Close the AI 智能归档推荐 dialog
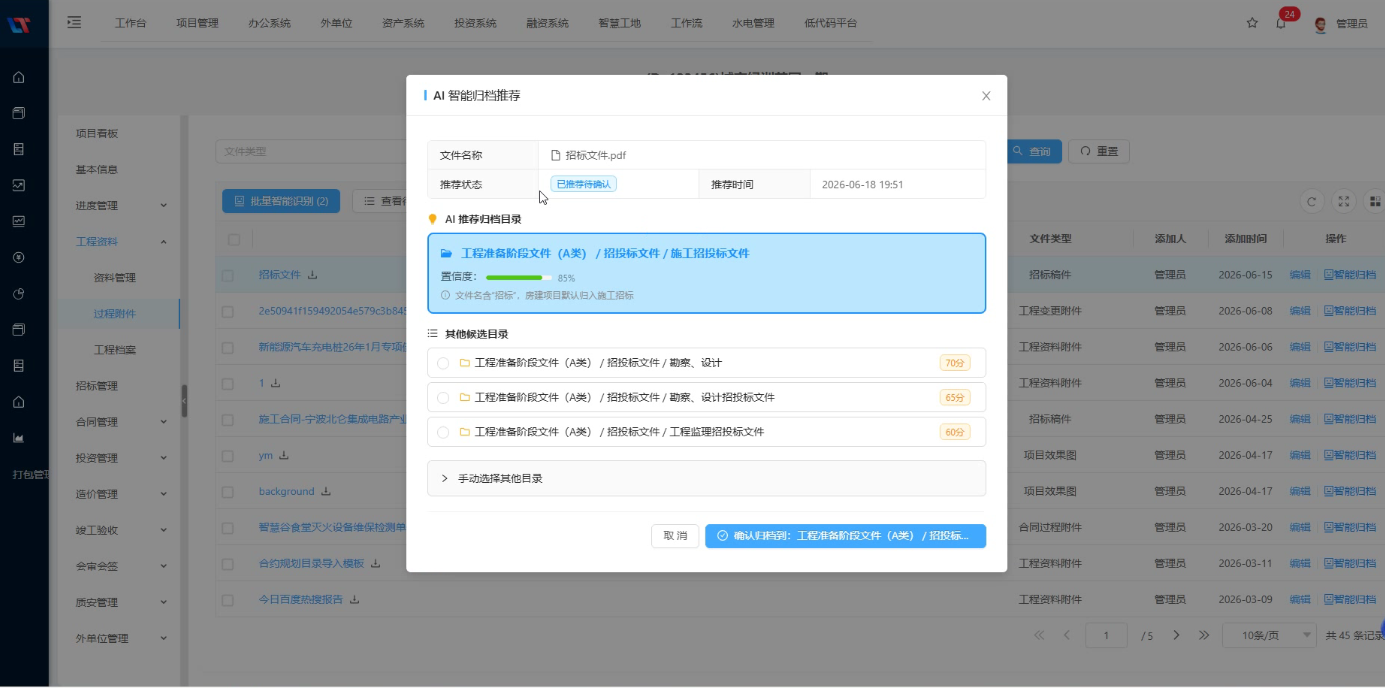1385x688 pixels. [986, 96]
